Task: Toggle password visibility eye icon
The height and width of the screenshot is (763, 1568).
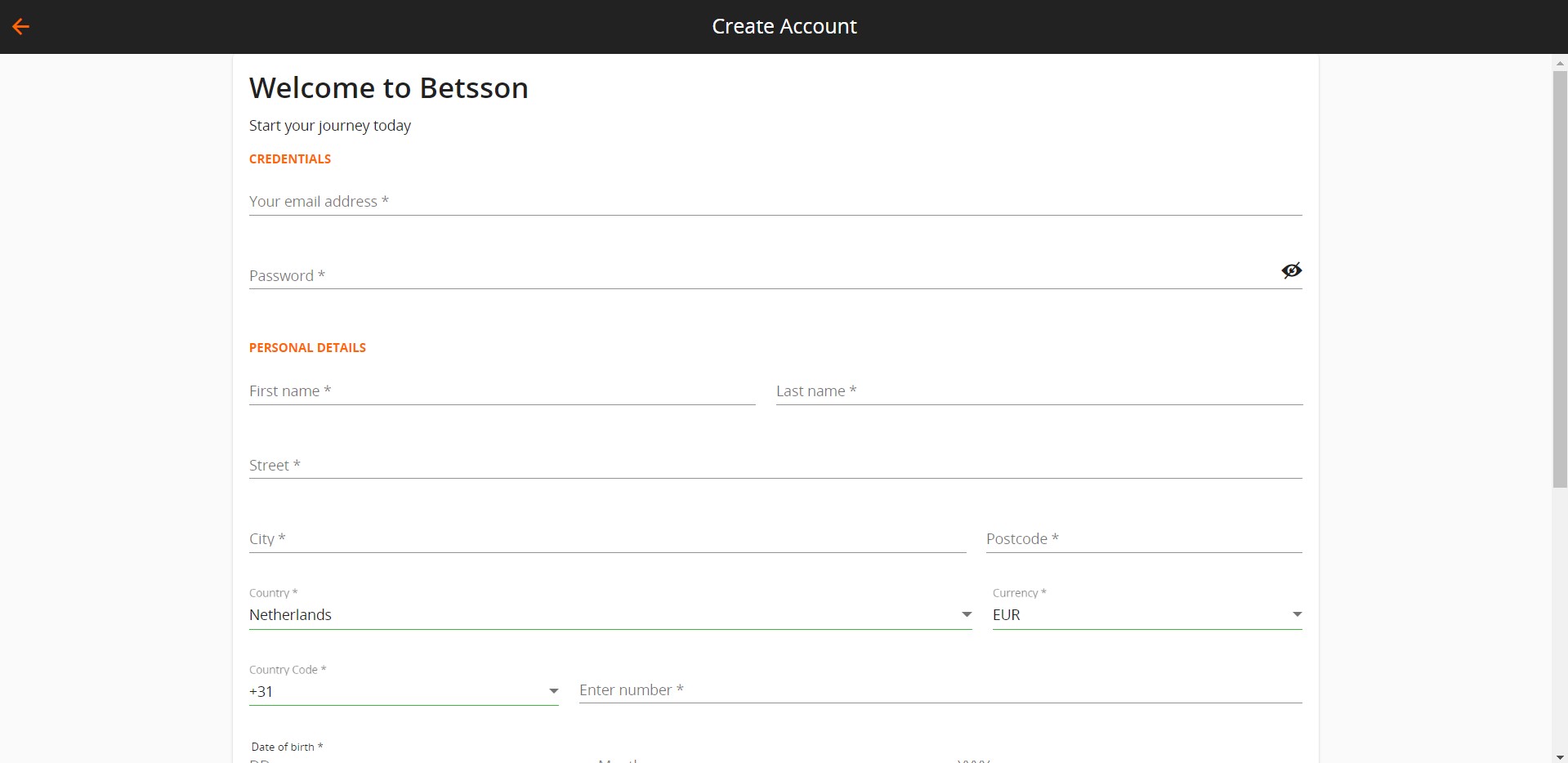Action: [1291, 270]
